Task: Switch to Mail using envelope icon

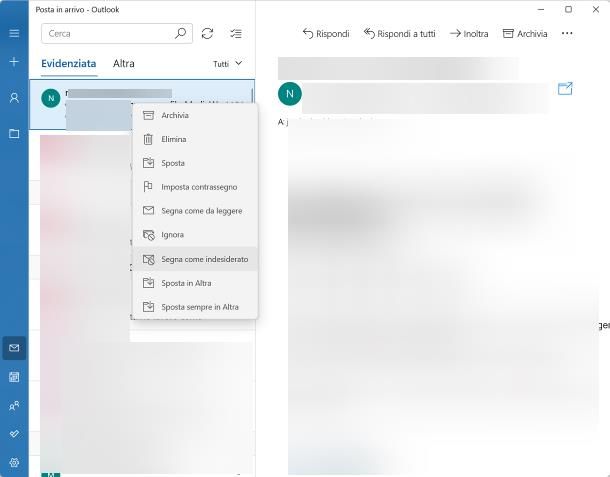Action: 14,348
